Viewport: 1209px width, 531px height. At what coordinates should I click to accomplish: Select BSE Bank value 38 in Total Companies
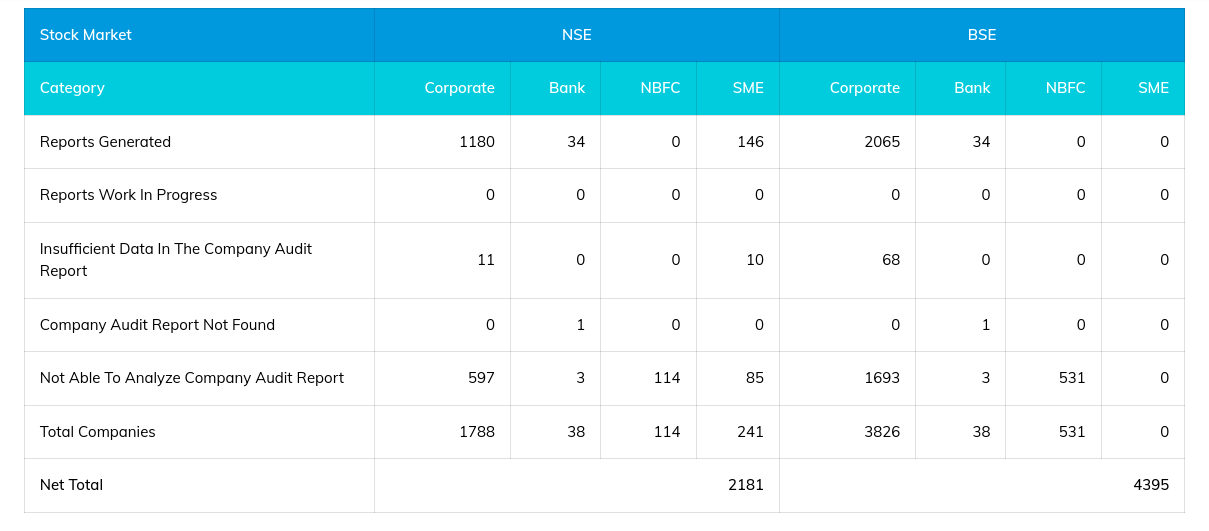click(x=981, y=432)
